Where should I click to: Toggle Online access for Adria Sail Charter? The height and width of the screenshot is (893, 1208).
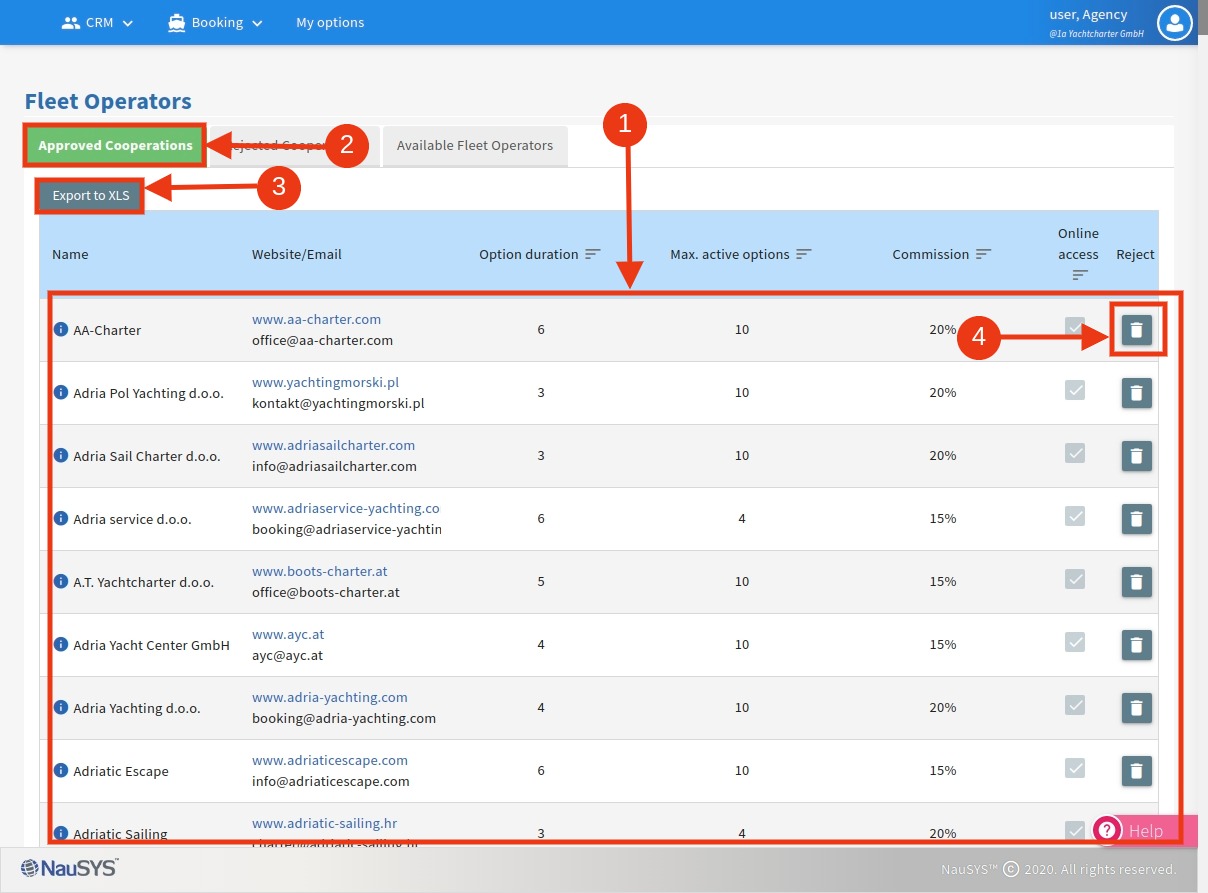1075,453
